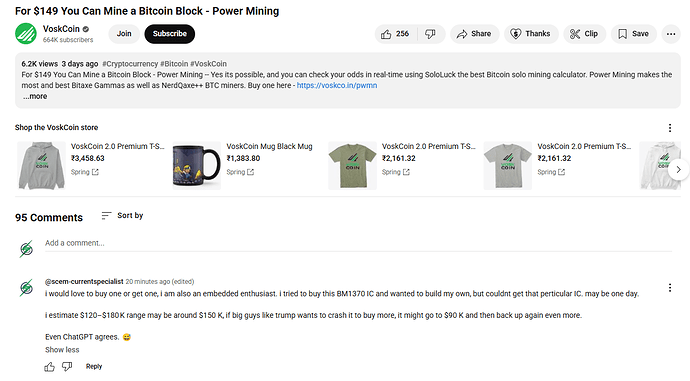Like the scem-currentspecialist comment
This screenshot has height=381, width=690.
(x=49, y=367)
